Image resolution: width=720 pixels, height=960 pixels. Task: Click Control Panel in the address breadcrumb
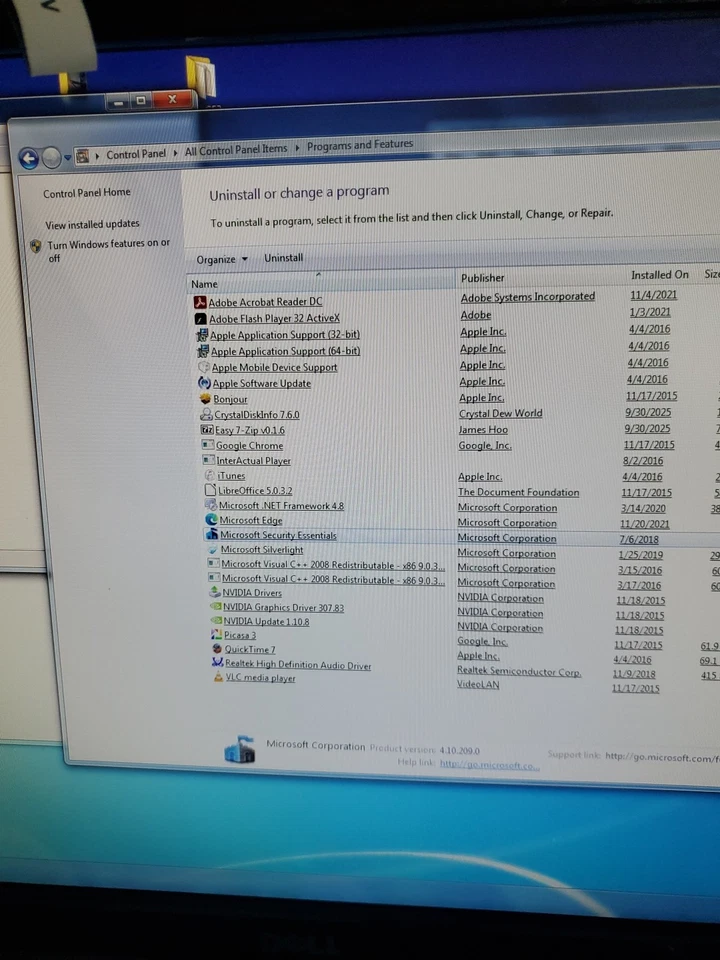coord(136,154)
